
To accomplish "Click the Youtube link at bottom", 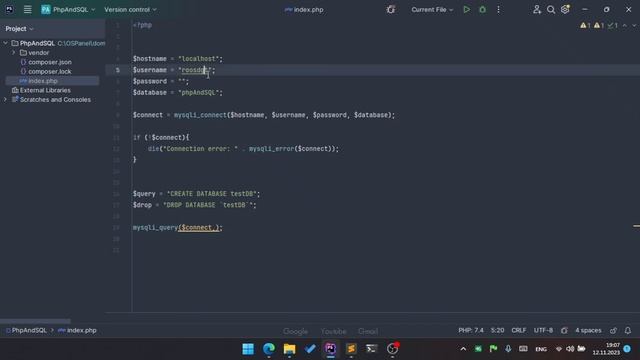I will [333, 331].
